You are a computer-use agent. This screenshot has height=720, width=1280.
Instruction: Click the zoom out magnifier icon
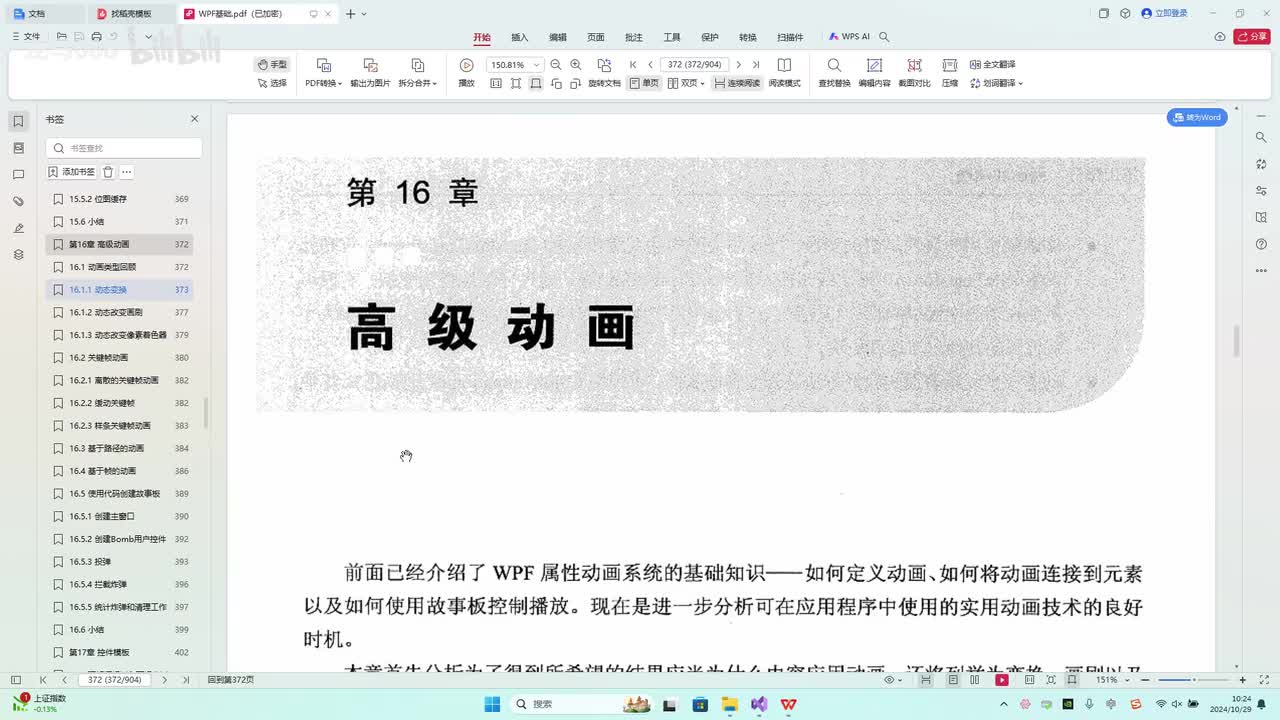coord(556,65)
